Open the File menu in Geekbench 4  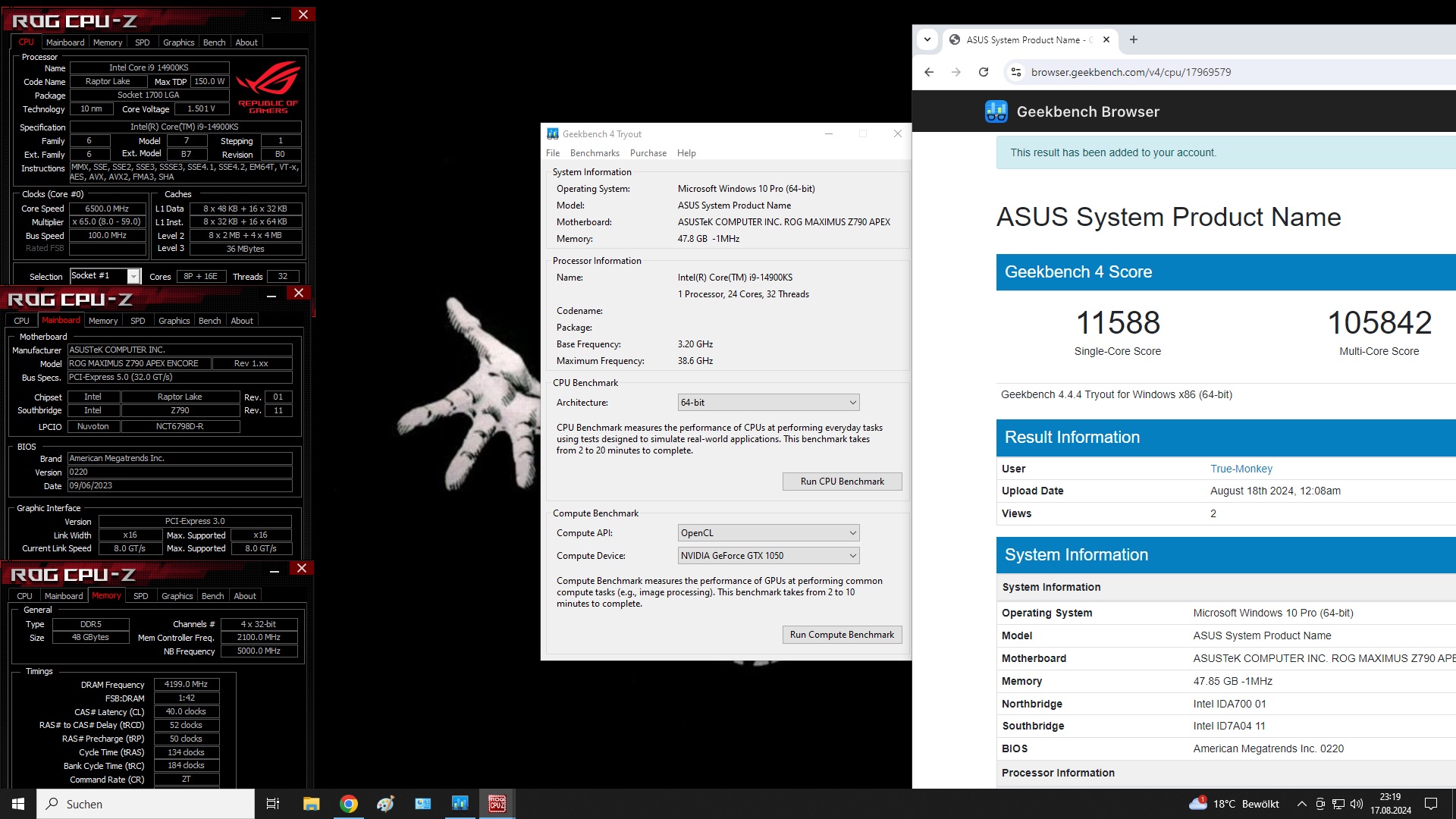553,153
